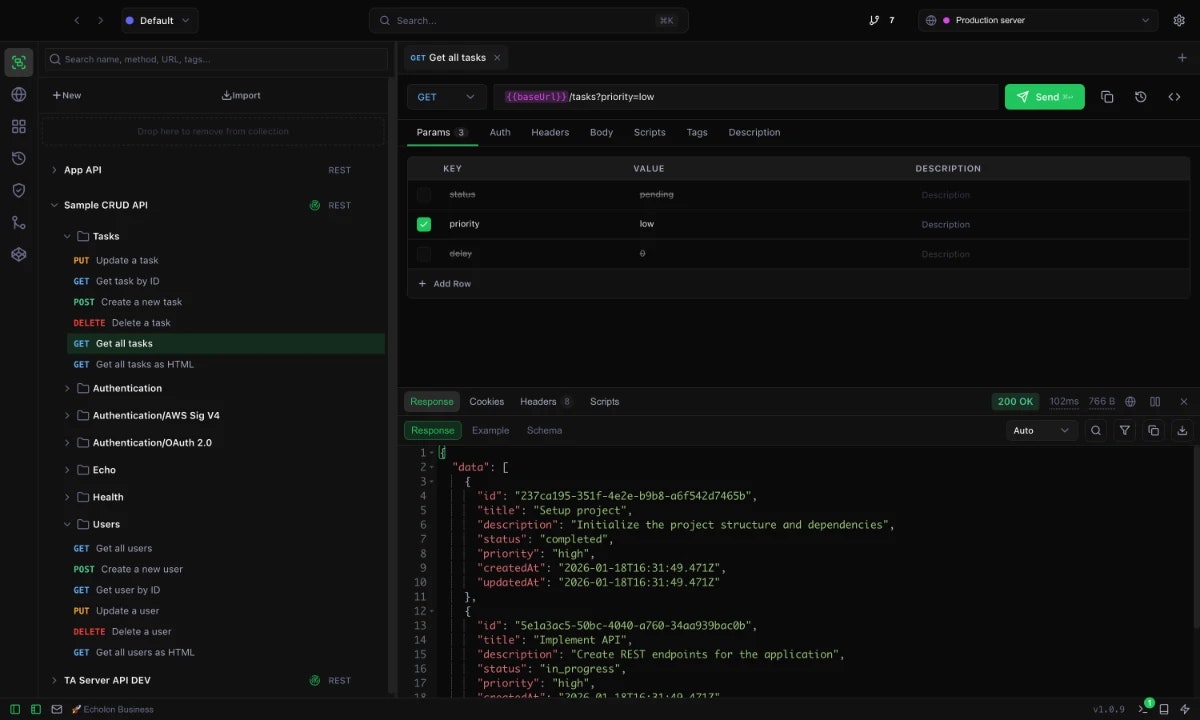Image resolution: width=1200 pixels, height=720 pixels.
Task: Open the GET method dropdown
Action: (446, 96)
